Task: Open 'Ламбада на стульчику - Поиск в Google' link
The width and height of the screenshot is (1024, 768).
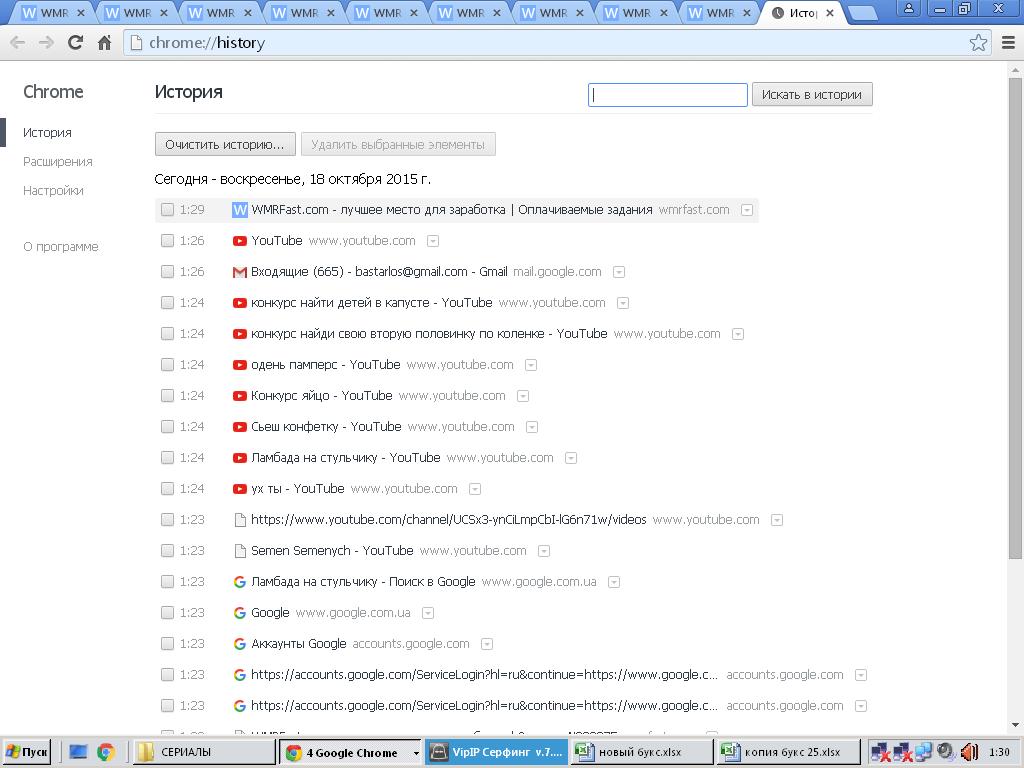Action: [x=363, y=582]
